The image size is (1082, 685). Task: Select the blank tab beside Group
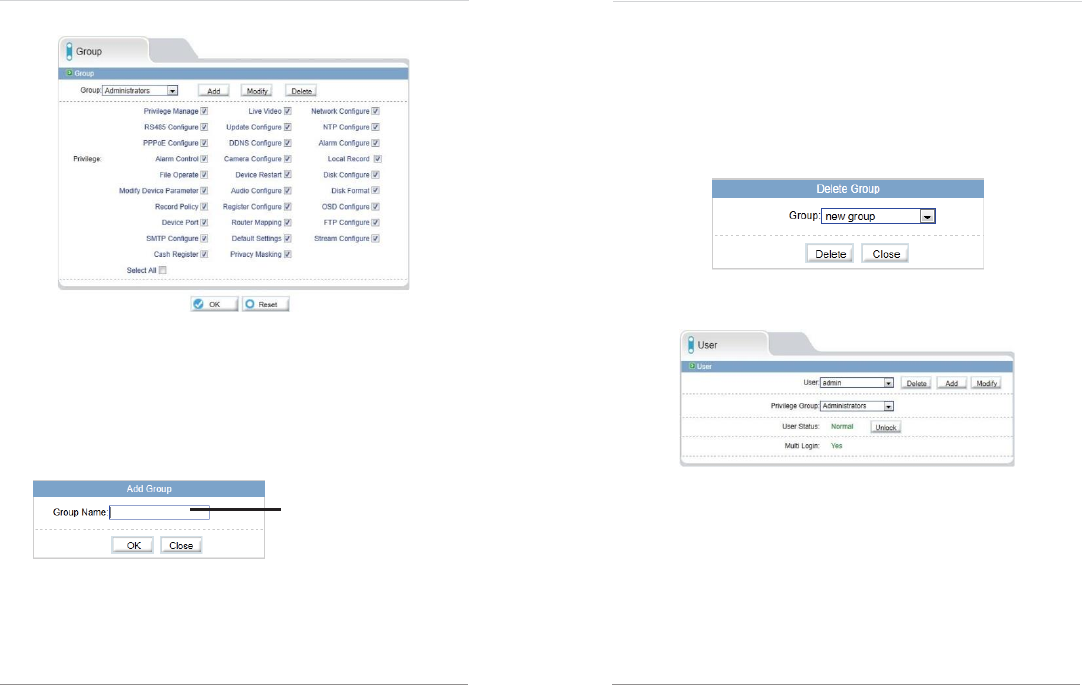coord(173,50)
